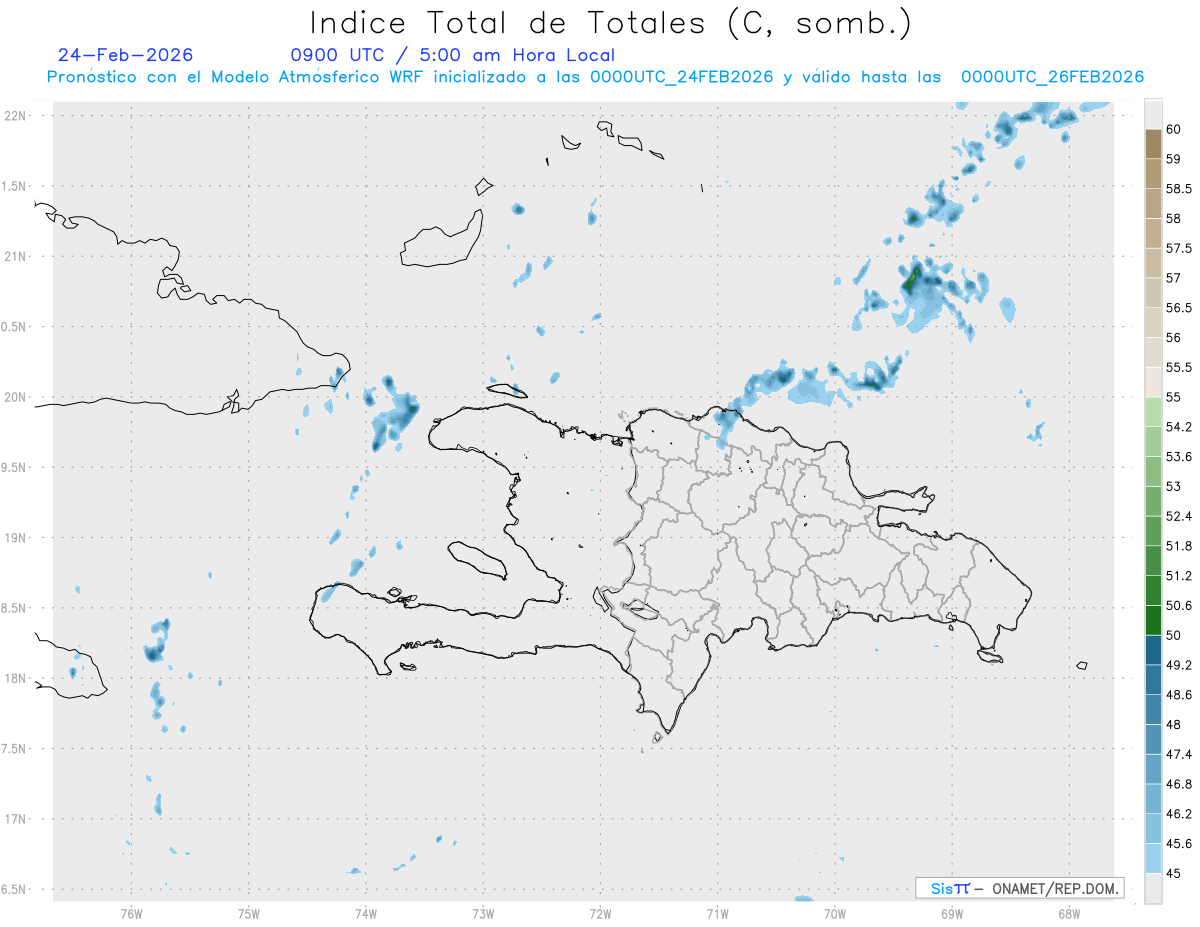Click the '0.5N' latitude label
Viewport: 1200px width, 927px height.
click(x=13, y=327)
